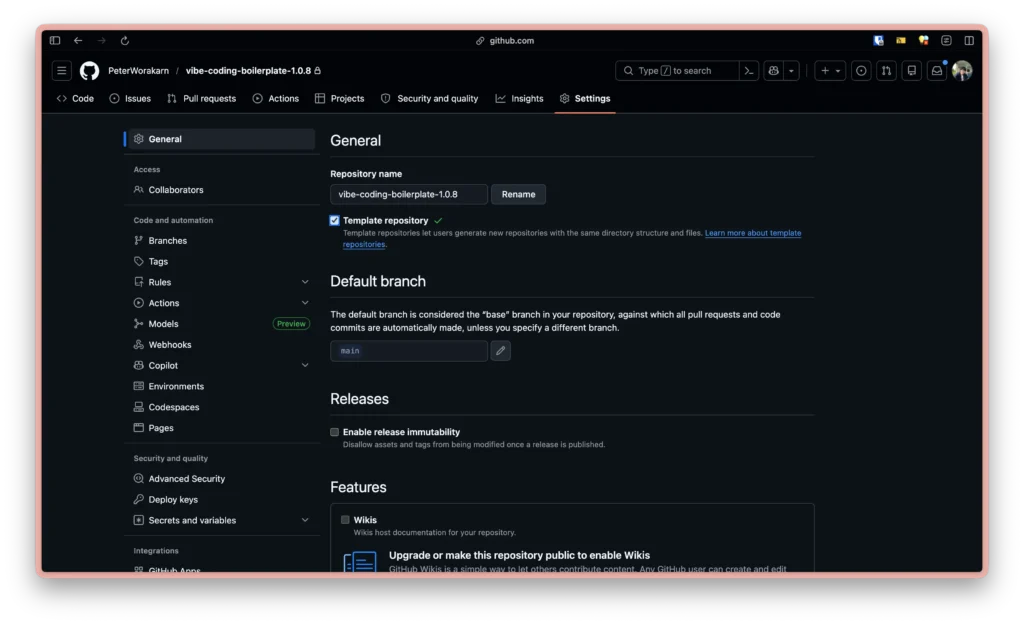Select the Settings tab
The height and width of the screenshot is (625, 1024).
(x=585, y=99)
